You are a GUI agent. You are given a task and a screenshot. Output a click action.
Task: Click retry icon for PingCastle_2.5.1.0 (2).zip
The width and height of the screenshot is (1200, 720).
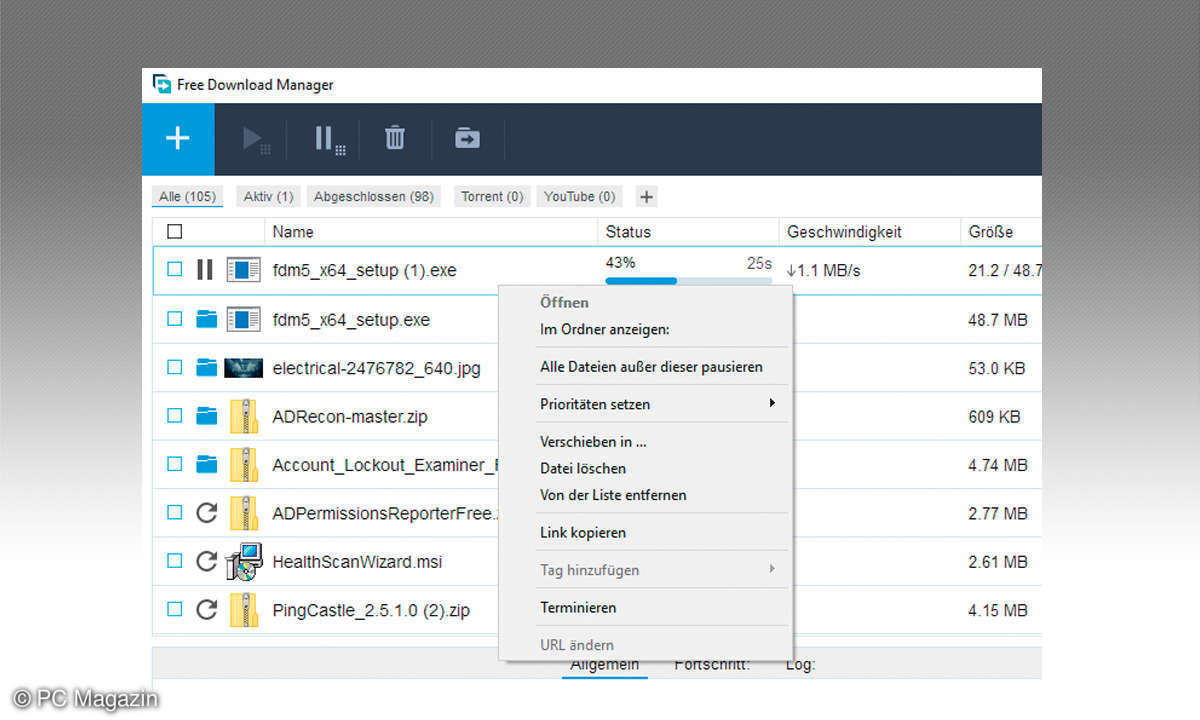[x=206, y=609]
